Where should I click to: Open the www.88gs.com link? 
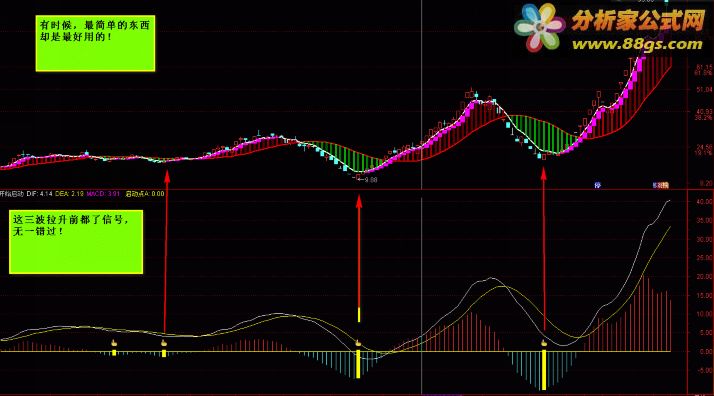click(637, 44)
